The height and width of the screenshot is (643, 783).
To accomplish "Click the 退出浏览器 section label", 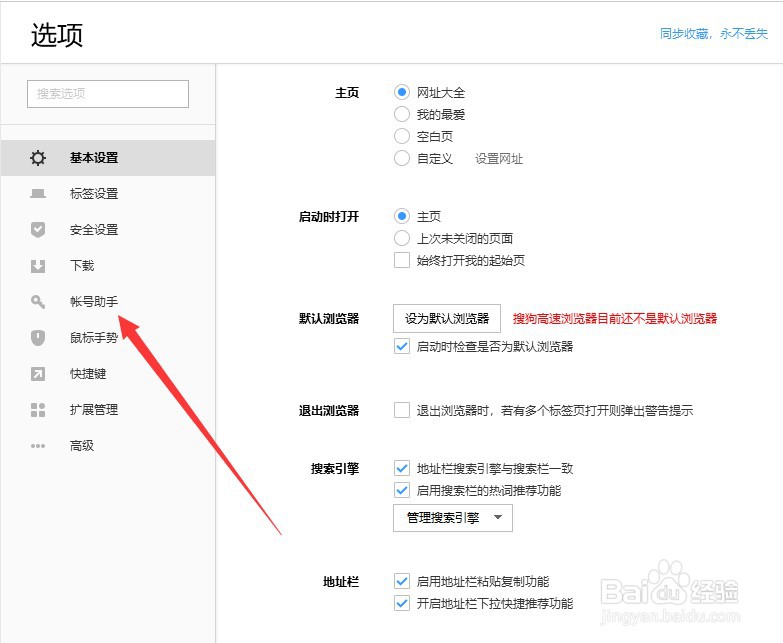I will (329, 411).
